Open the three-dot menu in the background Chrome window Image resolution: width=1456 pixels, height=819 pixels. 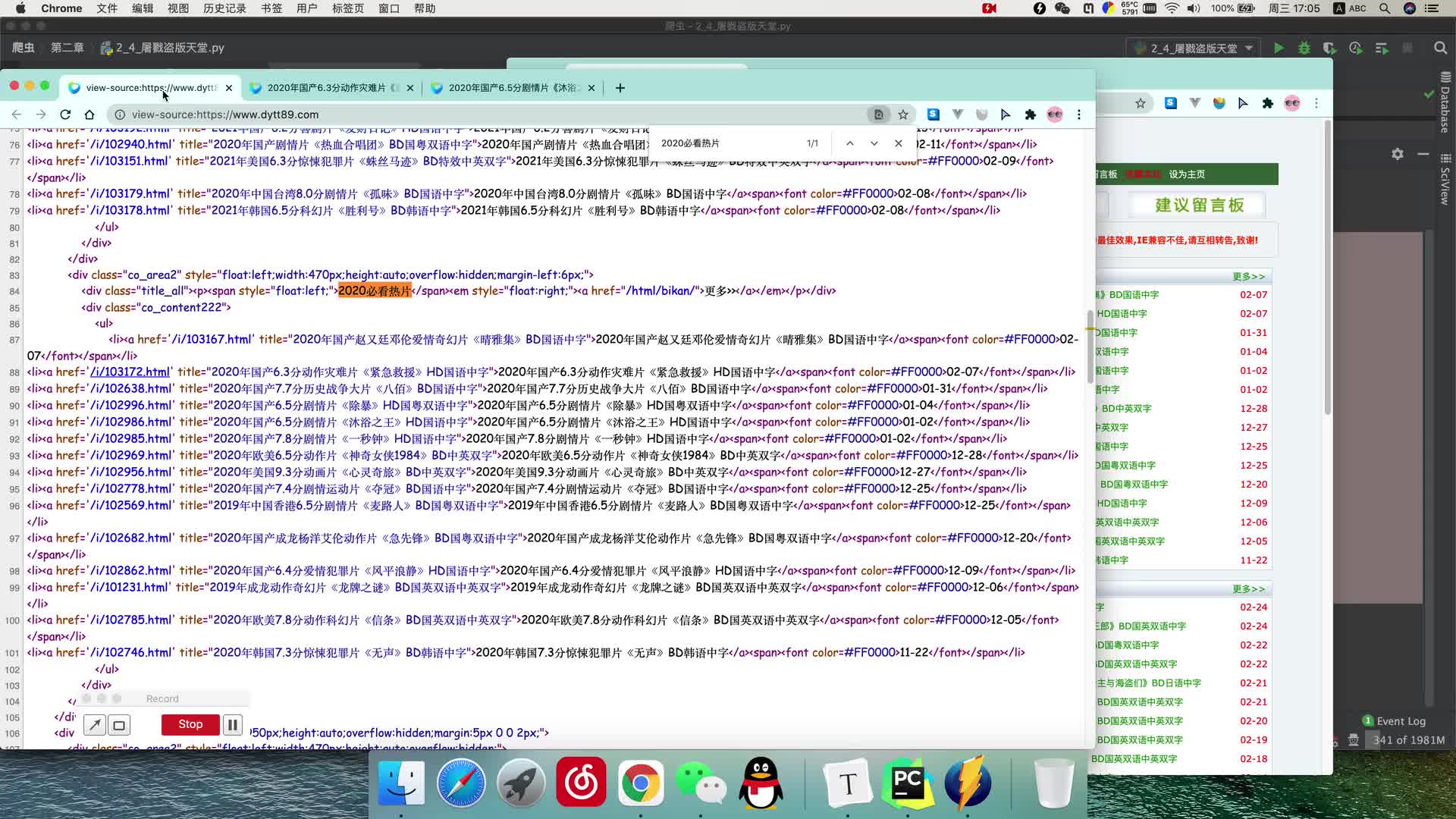click(1316, 103)
